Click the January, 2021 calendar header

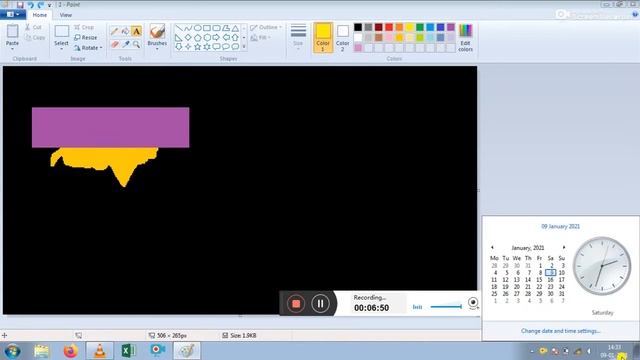tap(527, 248)
